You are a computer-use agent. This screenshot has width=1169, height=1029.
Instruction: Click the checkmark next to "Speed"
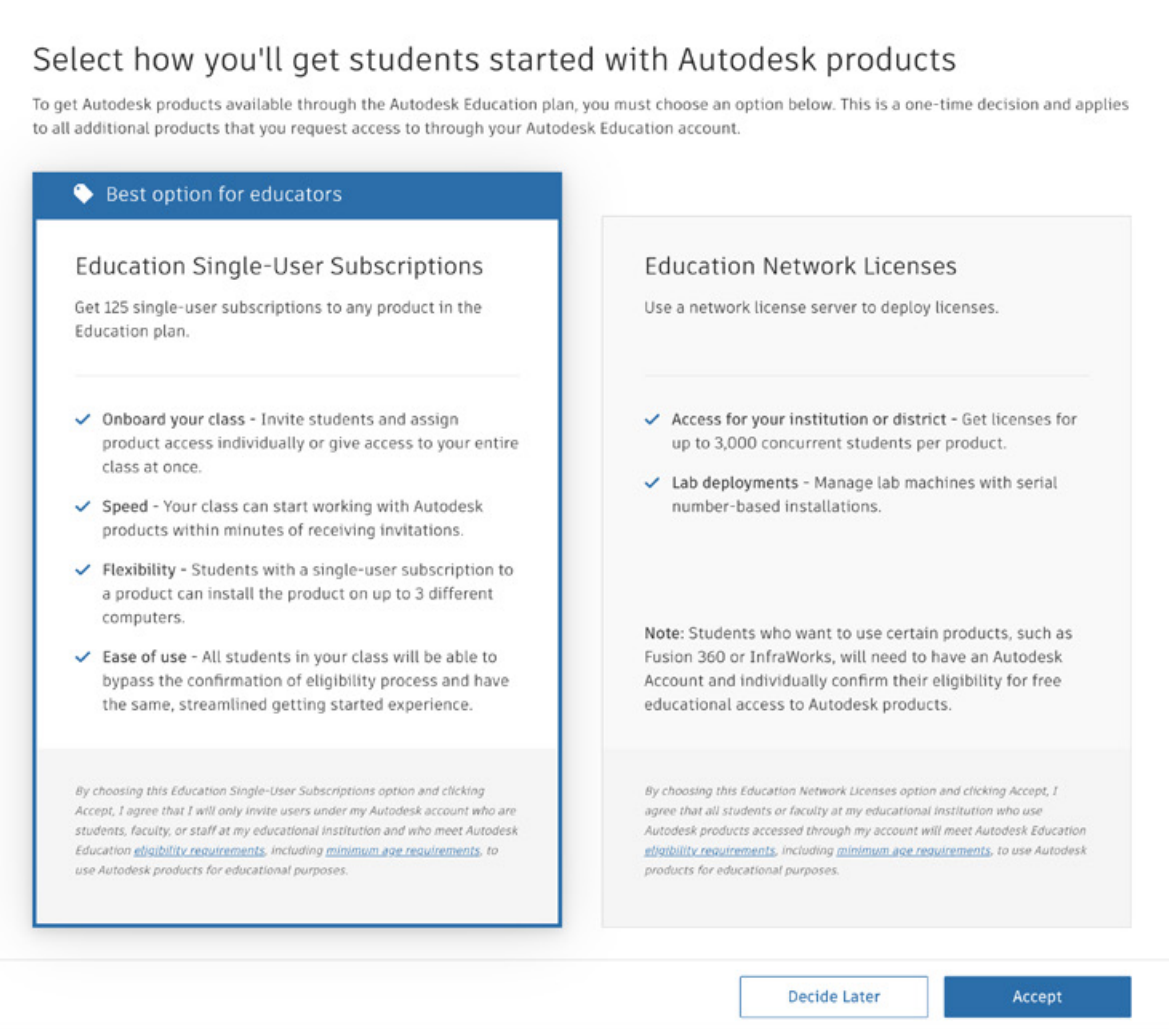(81, 506)
